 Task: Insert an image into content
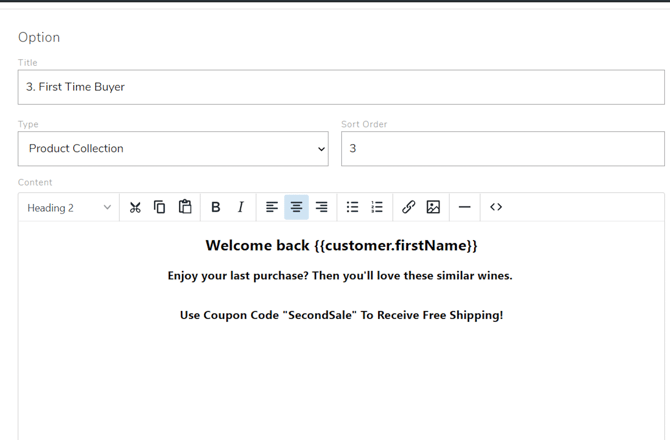(433, 207)
